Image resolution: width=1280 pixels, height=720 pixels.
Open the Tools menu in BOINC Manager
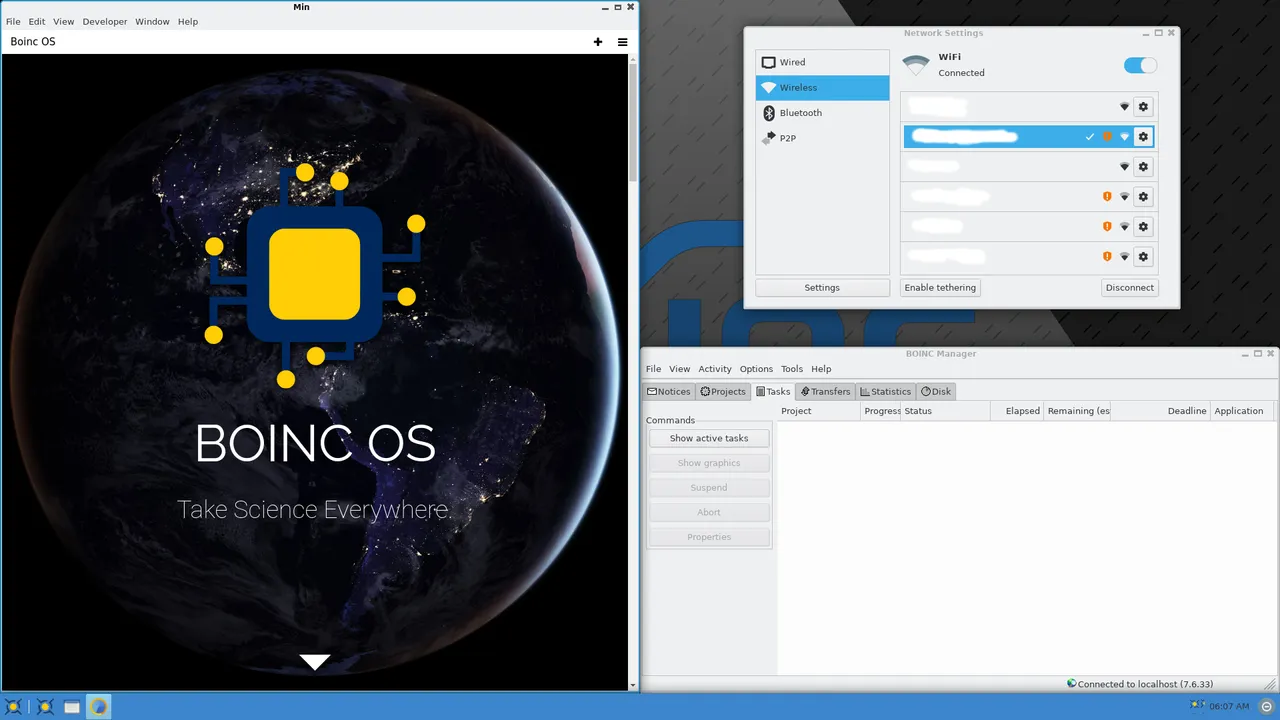tap(792, 369)
